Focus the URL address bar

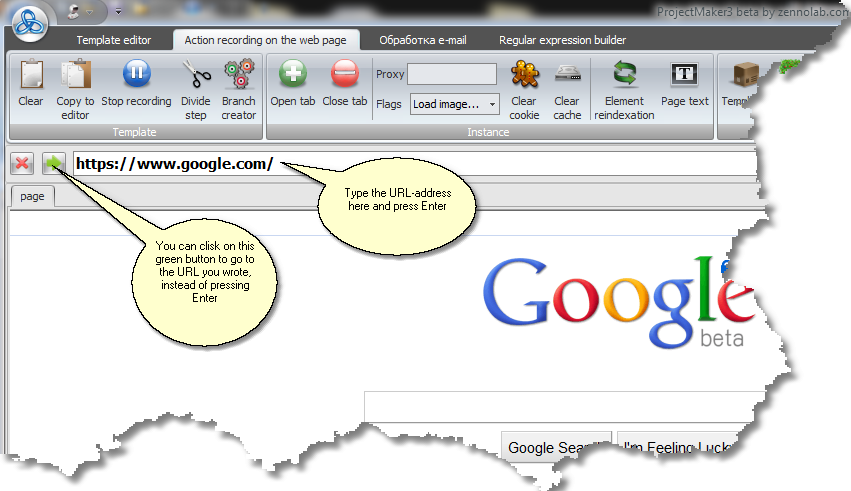[x=450, y=163]
